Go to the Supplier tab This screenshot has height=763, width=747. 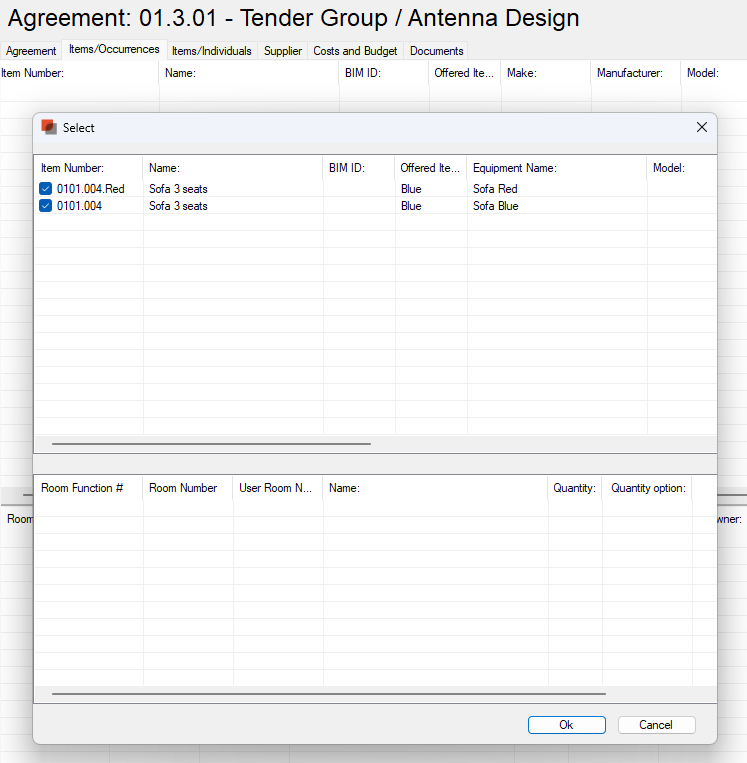[283, 51]
